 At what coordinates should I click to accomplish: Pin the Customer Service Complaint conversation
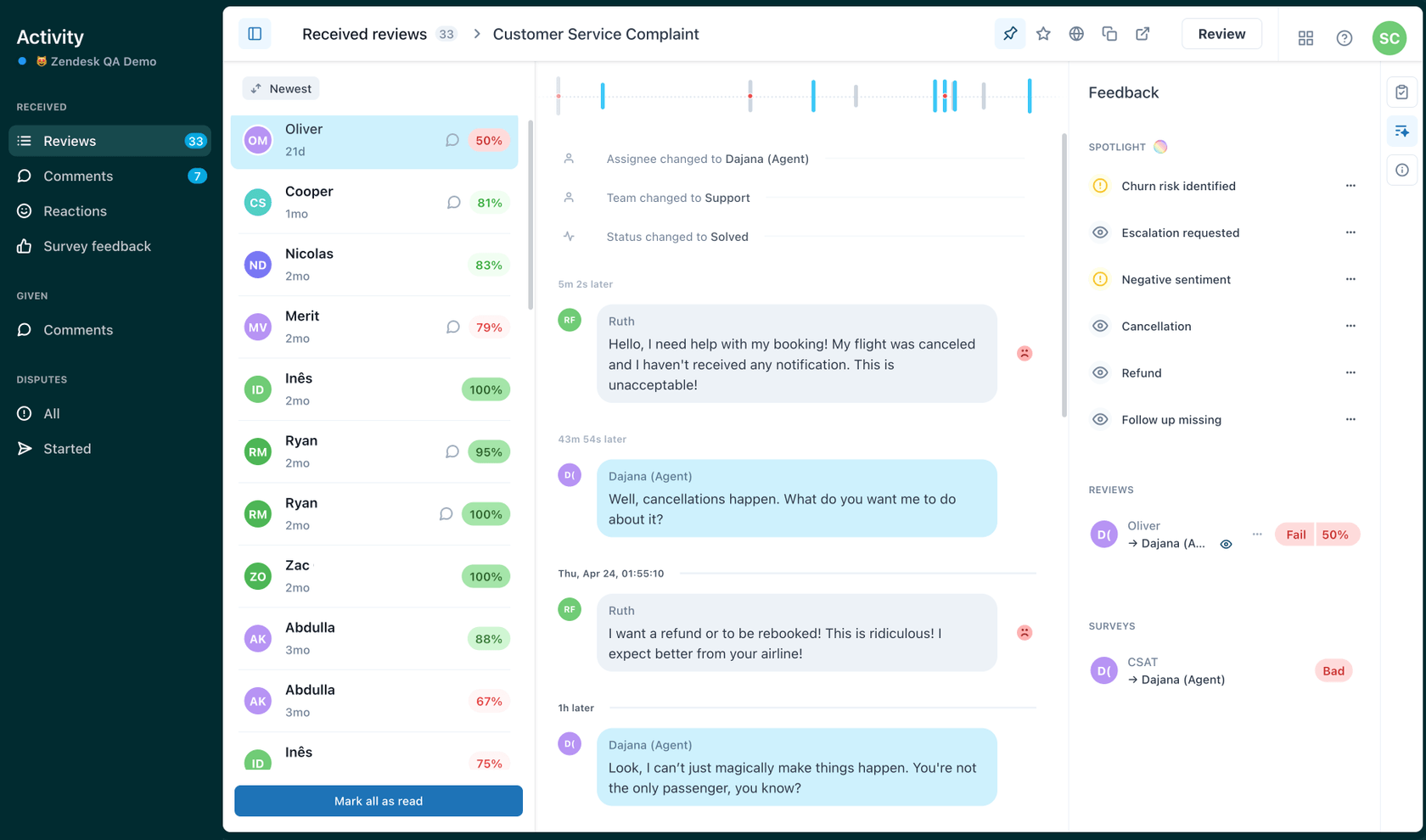[1009, 34]
